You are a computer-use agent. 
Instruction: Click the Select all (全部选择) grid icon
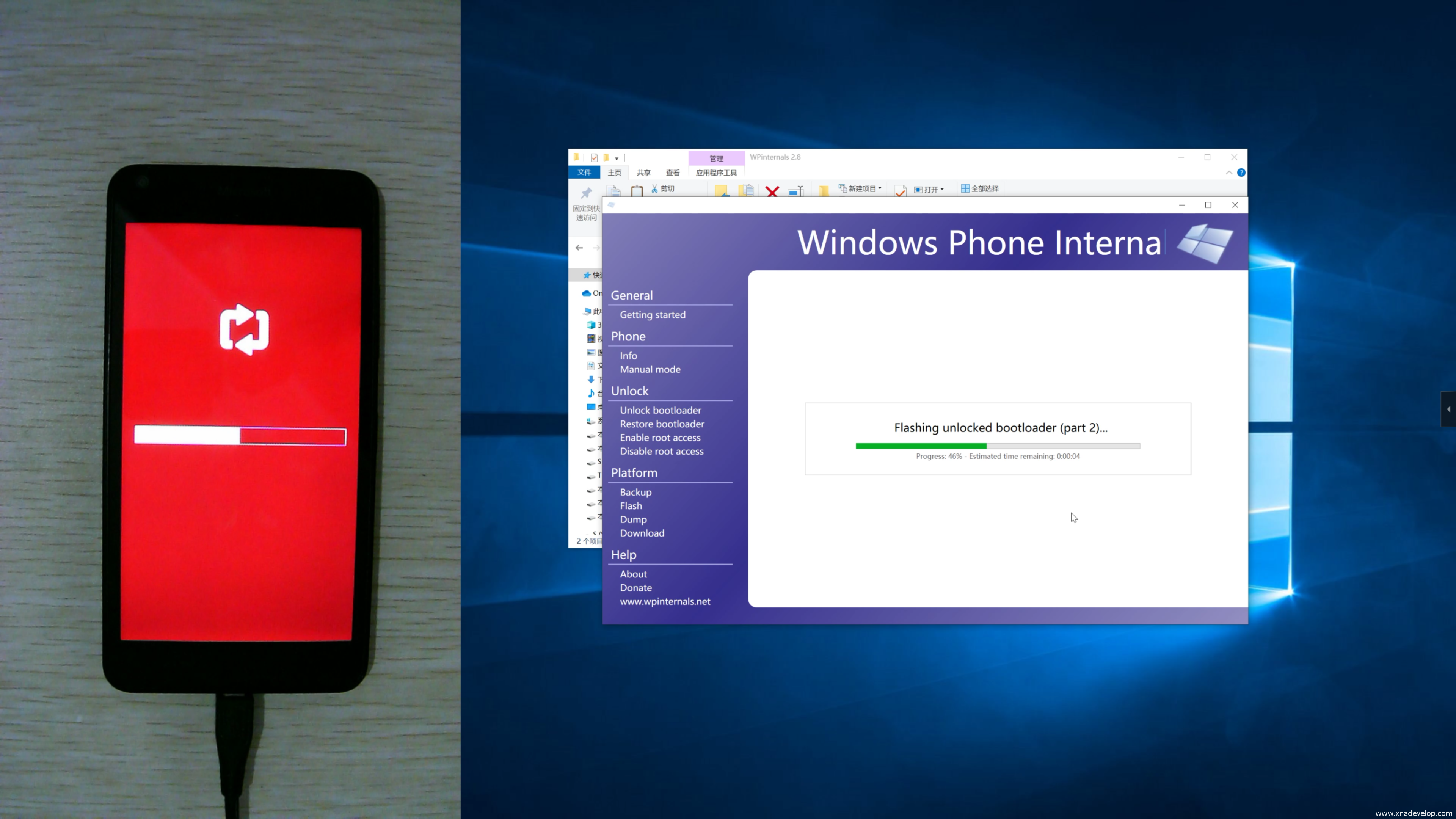965,188
